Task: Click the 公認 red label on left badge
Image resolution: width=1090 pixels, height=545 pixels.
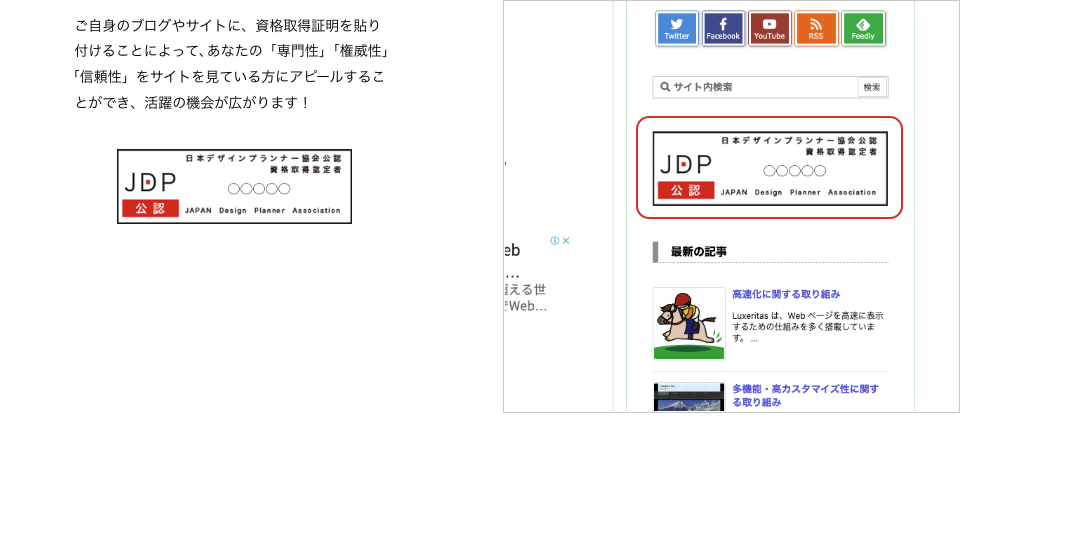Action: pyautogui.click(x=151, y=209)
